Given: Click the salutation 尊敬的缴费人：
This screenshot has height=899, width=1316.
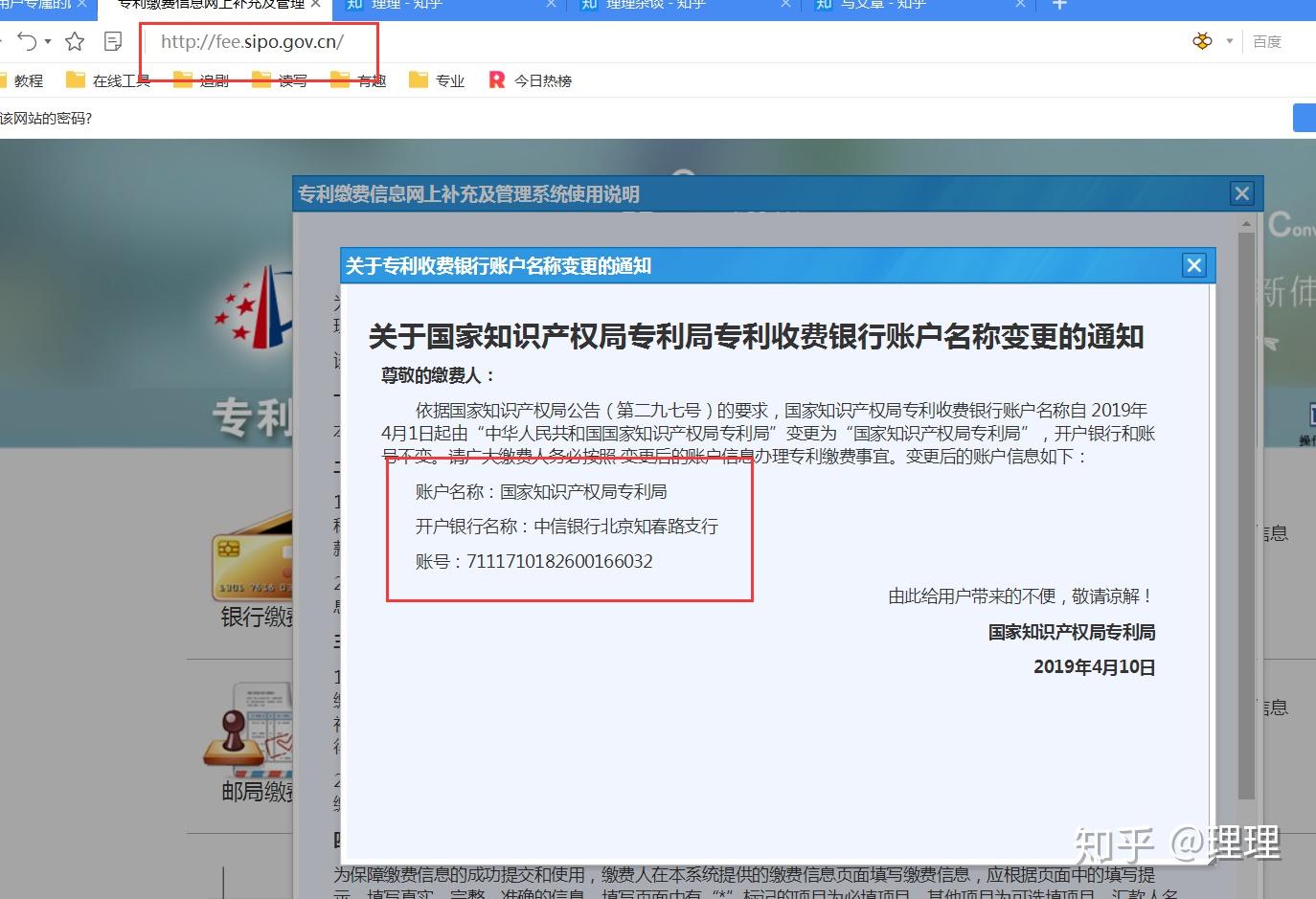Looking at the screenshot, I should (x=438, y=375).
